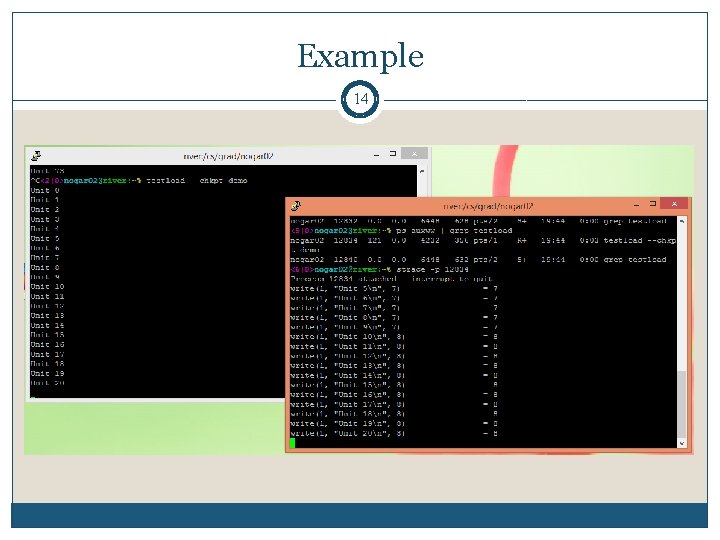
Task: Click 'Unit 5' line in back terminal
Action: (x=45, y=238)
